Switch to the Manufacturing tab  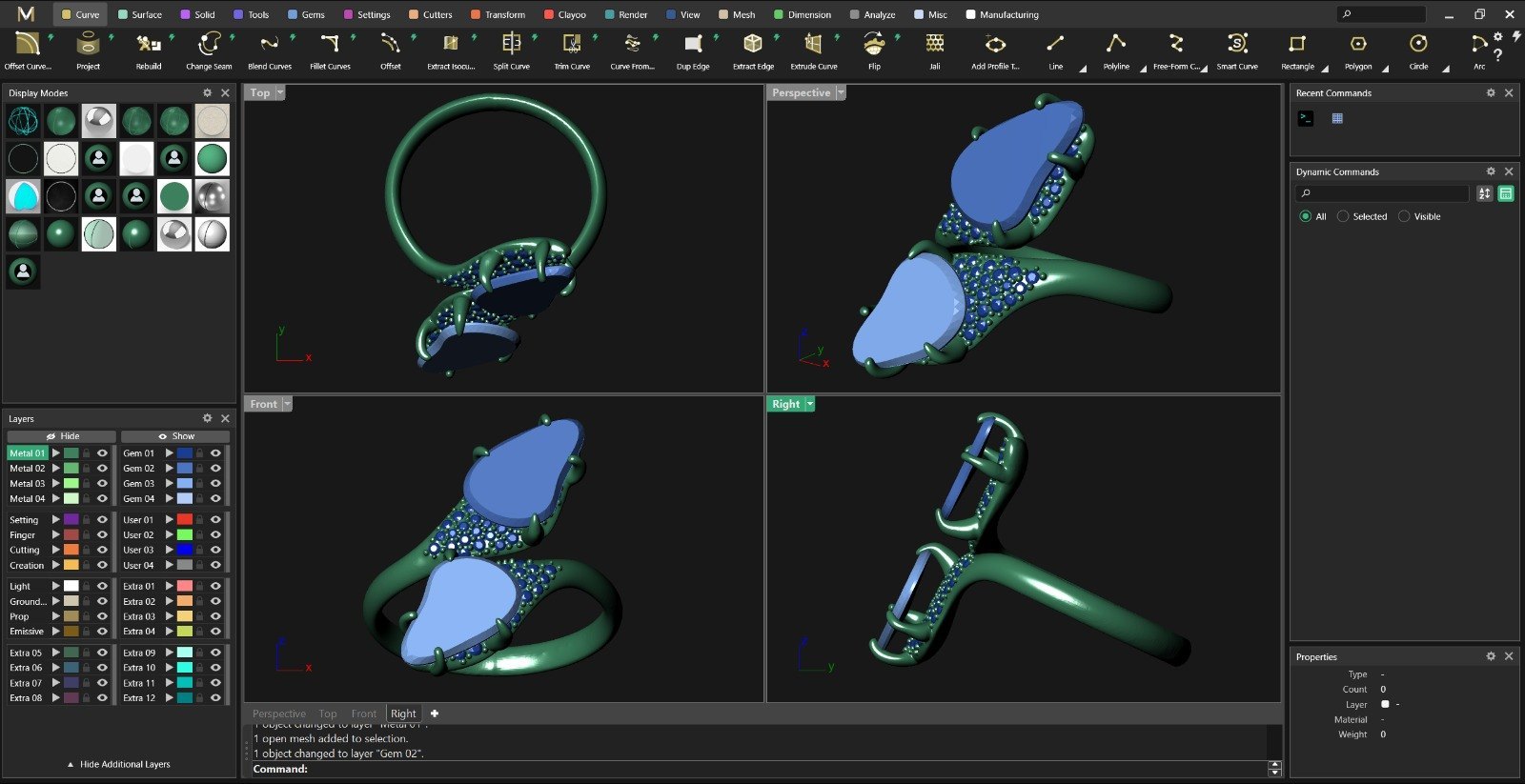point(1002,14)
